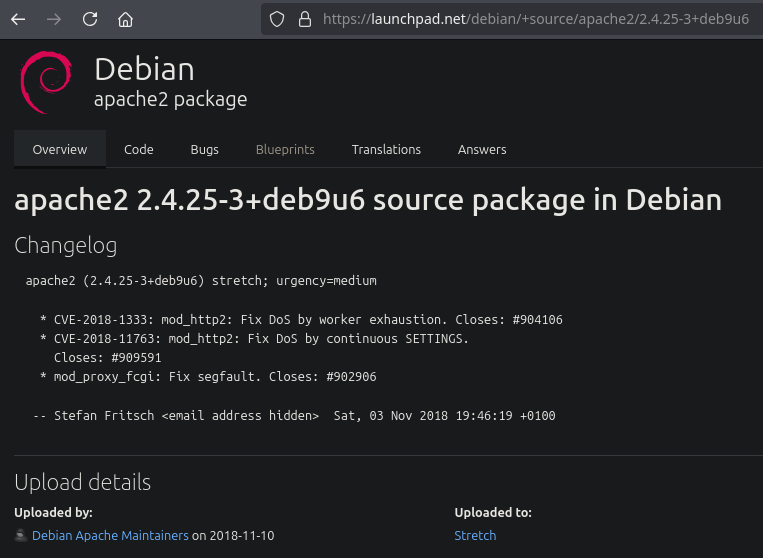The width and height of the screenshot is (763, 558).
Task: Follow the Stretch series link
Action: click(x=475, y=535)
